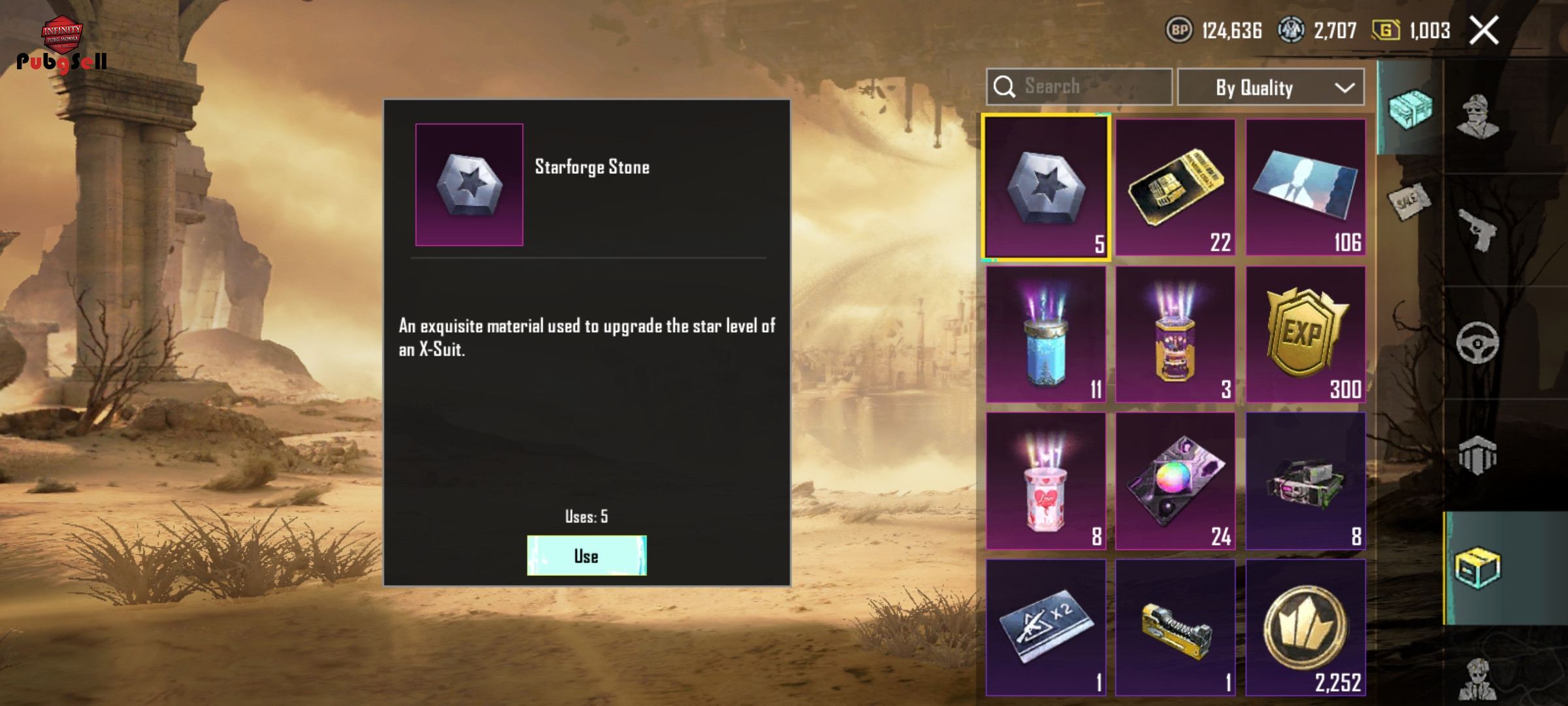Close the inventory with X button
Viewport: 1568px width, 706px height.
tap(1484, 30)
